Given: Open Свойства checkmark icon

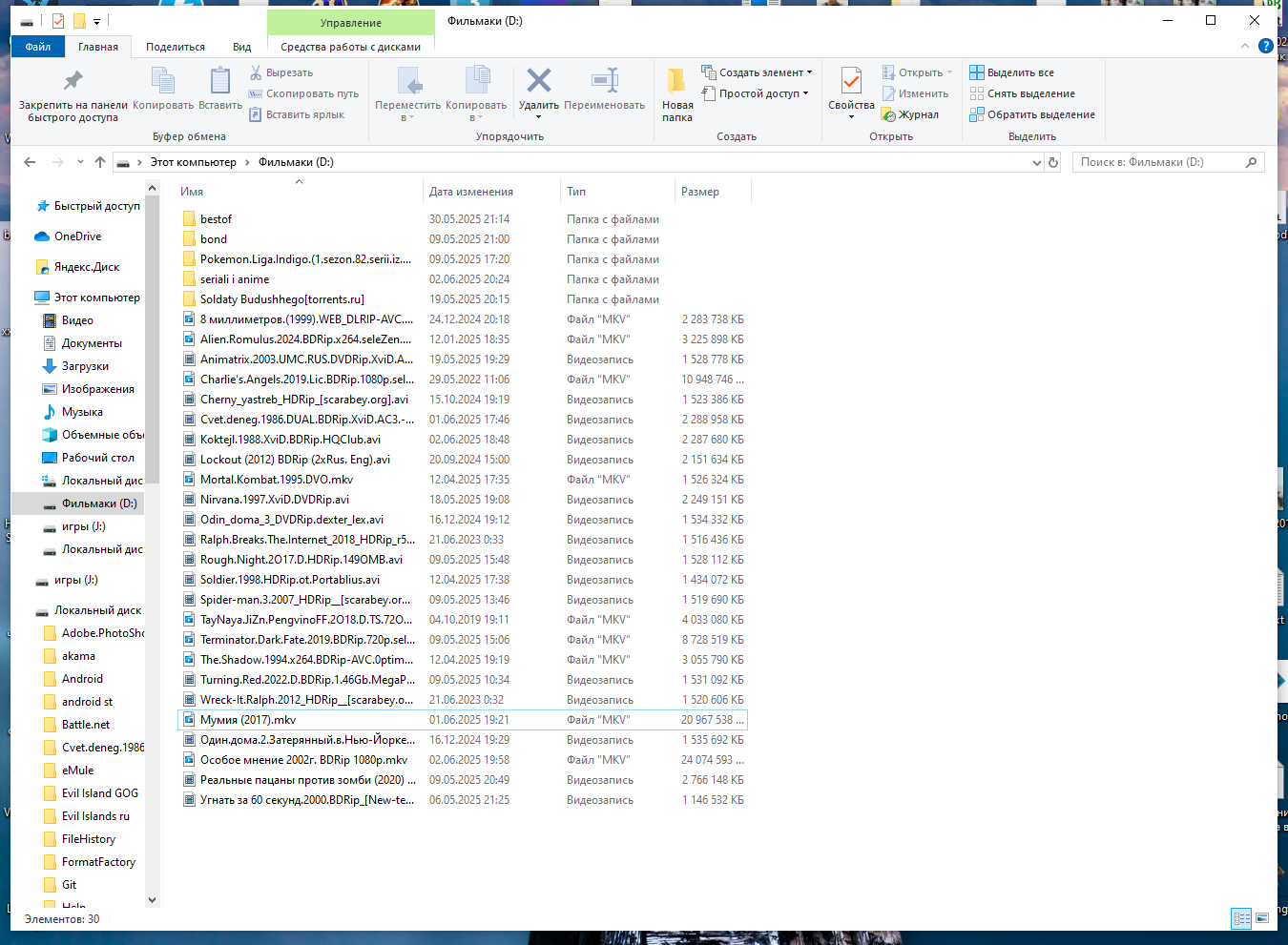Looking at the screenshot, I should tap(851, 81).
